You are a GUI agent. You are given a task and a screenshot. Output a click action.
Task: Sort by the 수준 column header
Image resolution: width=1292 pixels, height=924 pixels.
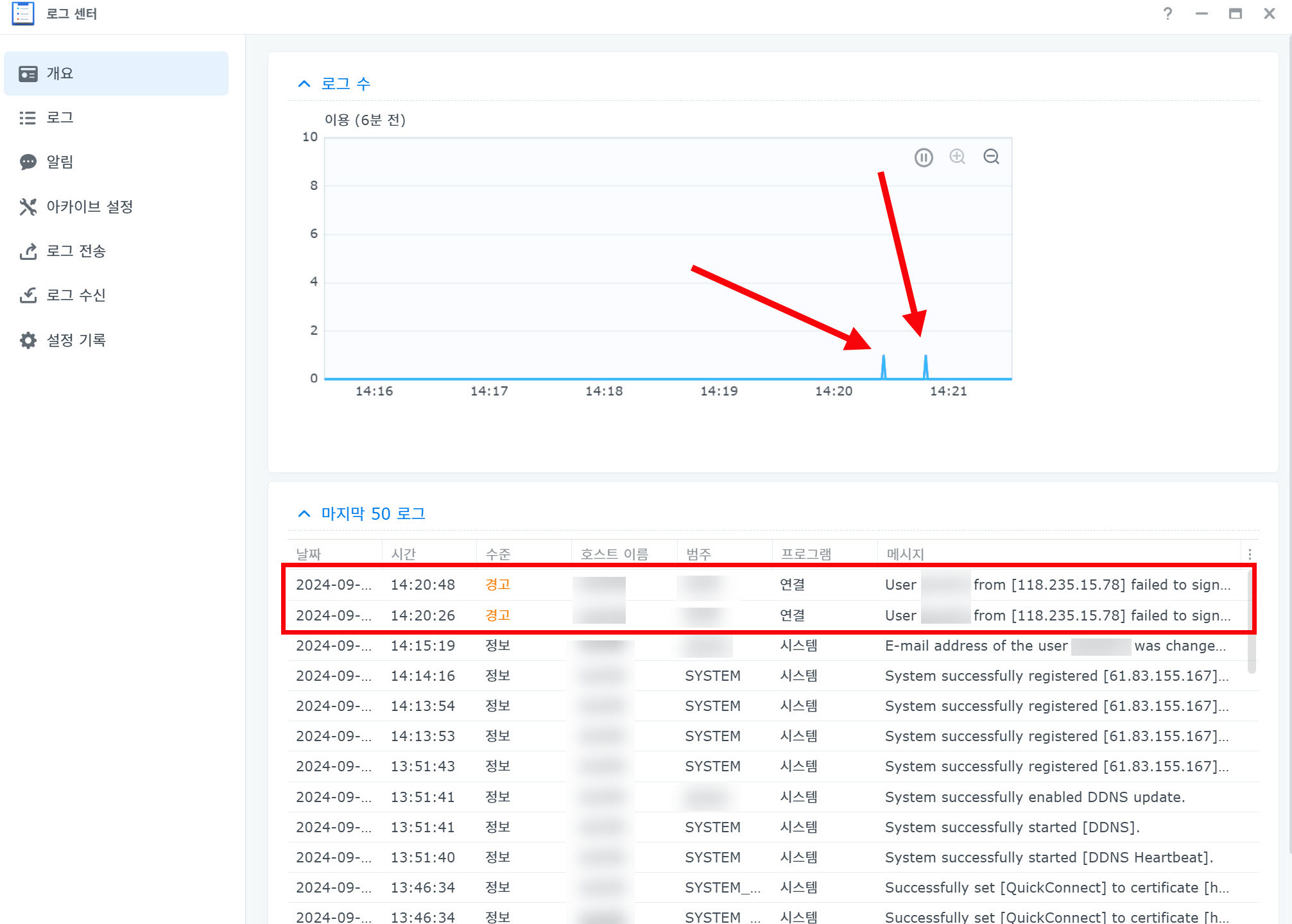click(x=498, y=554)
